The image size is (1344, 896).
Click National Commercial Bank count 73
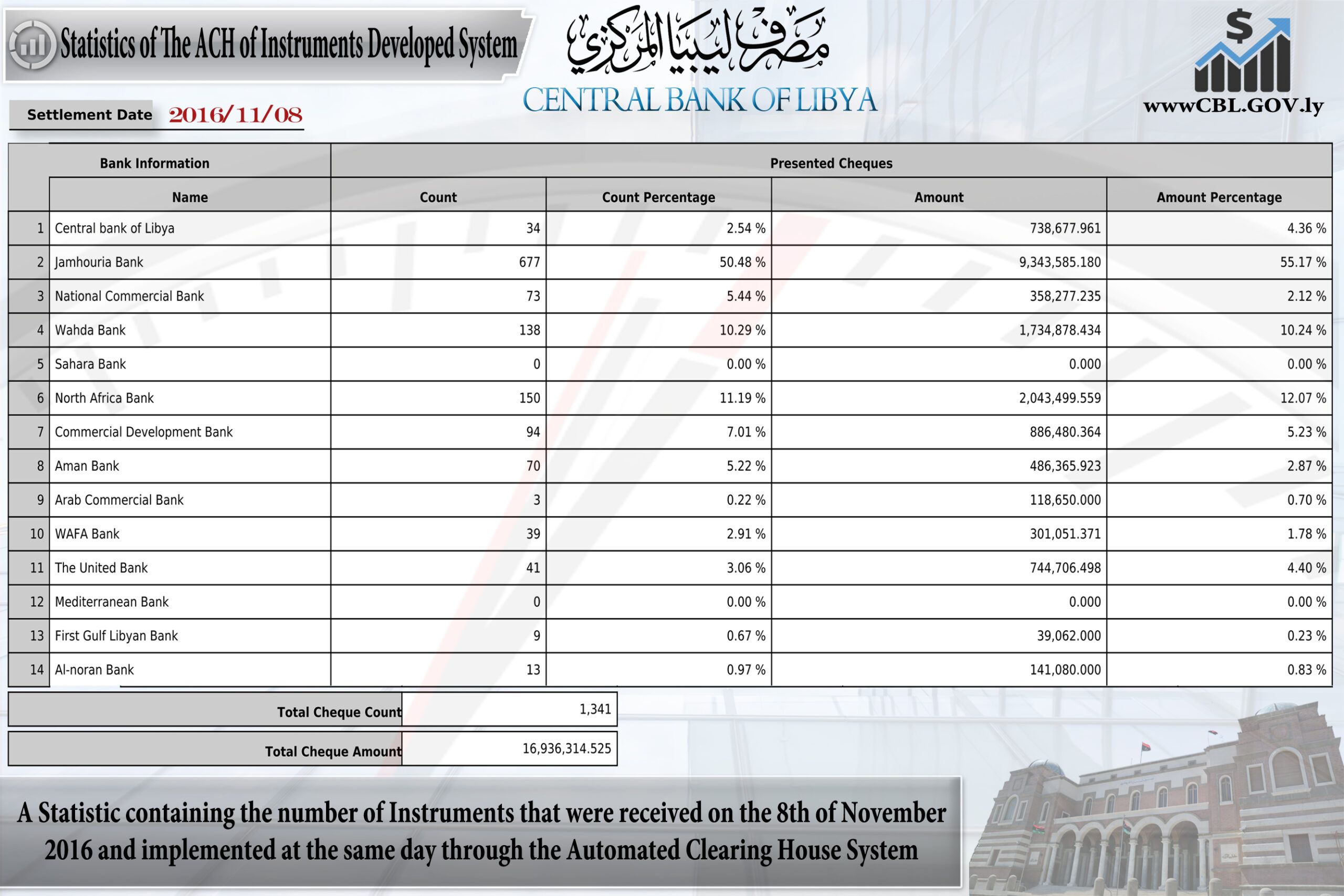533,296
